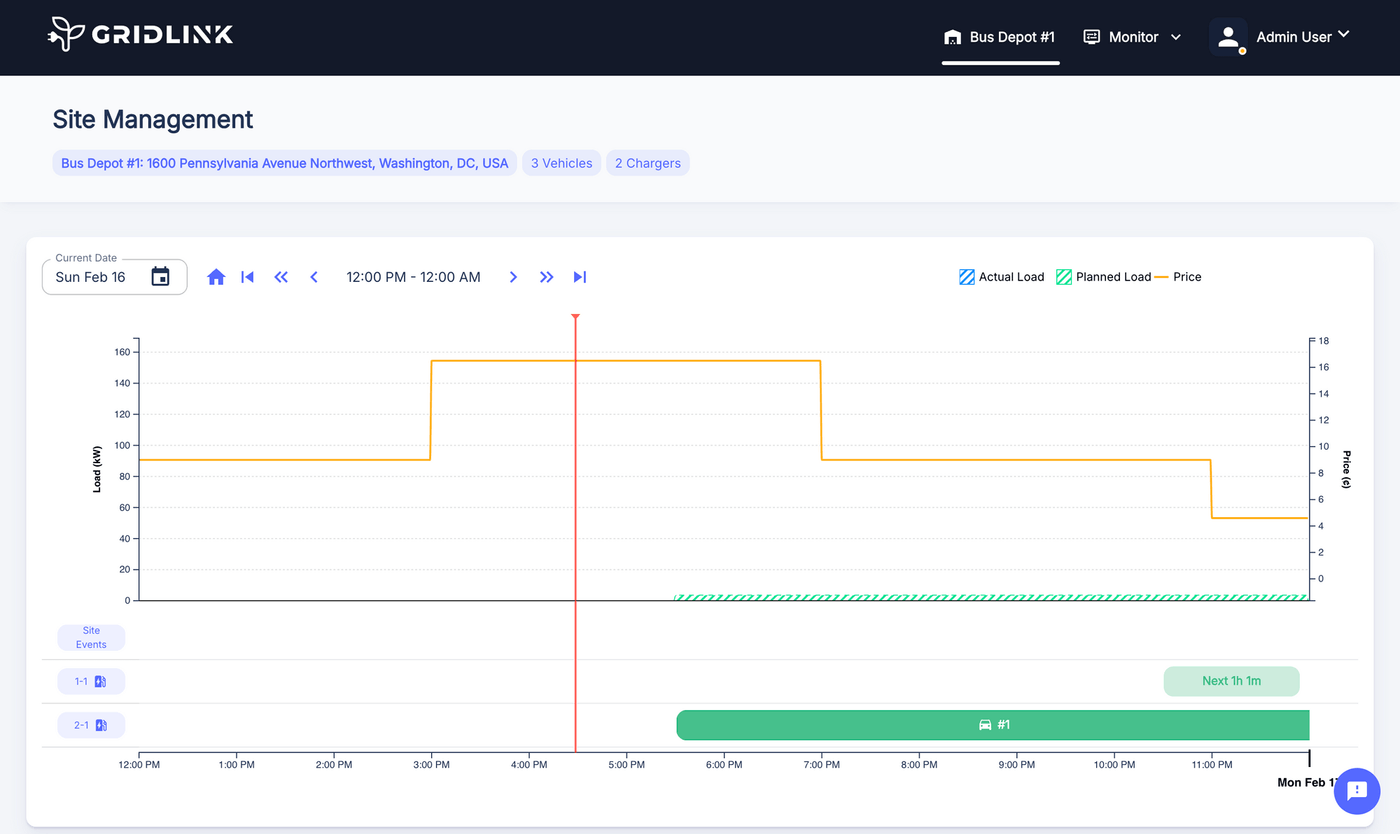
Task: Click the double-left fast rewind arrows
Action: point(281,277)
